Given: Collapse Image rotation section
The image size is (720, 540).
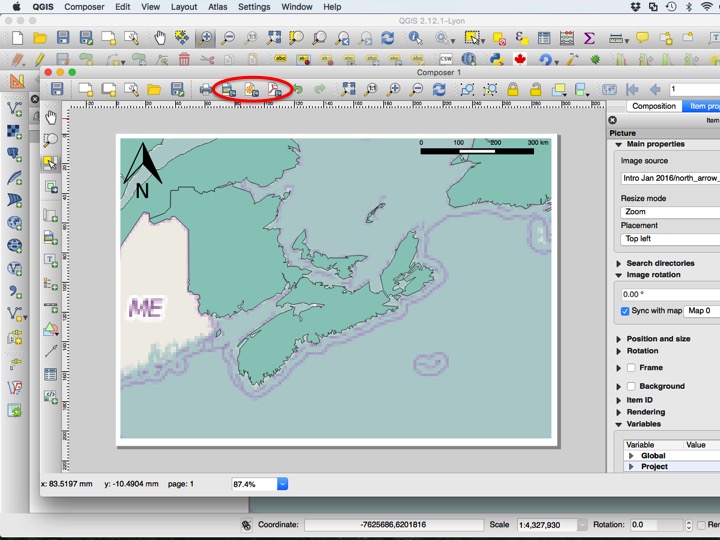Looking at the screenshot, I should coord(618,275).
